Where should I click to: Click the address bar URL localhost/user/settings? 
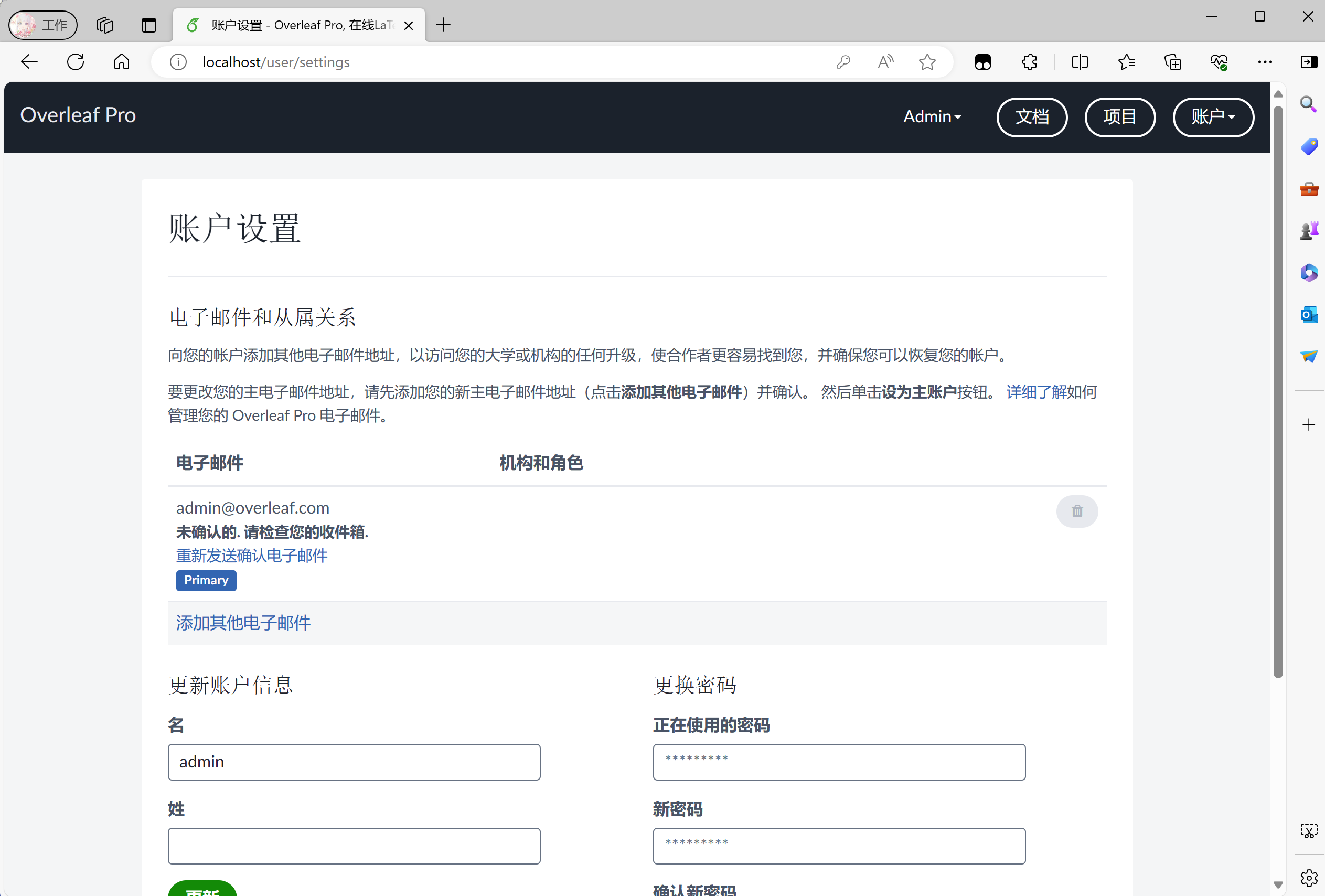tap(276, 61)
